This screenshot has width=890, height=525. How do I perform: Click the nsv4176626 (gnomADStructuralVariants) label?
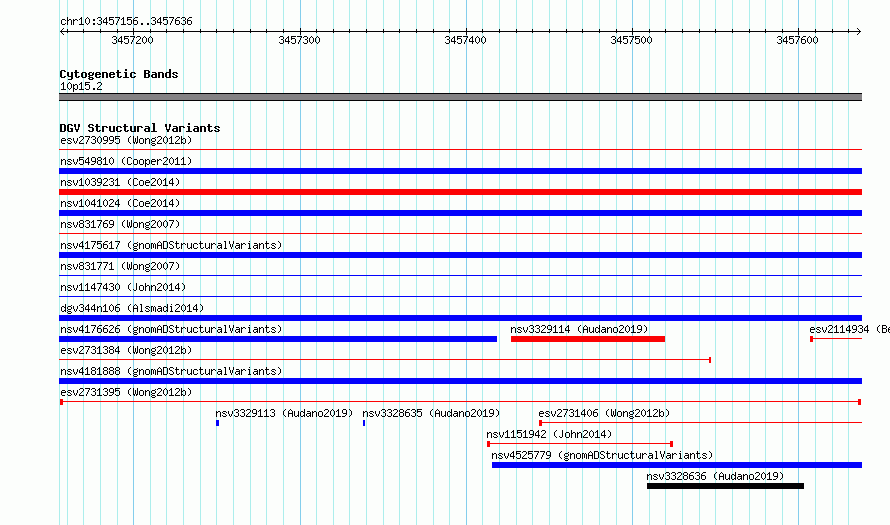171,329
